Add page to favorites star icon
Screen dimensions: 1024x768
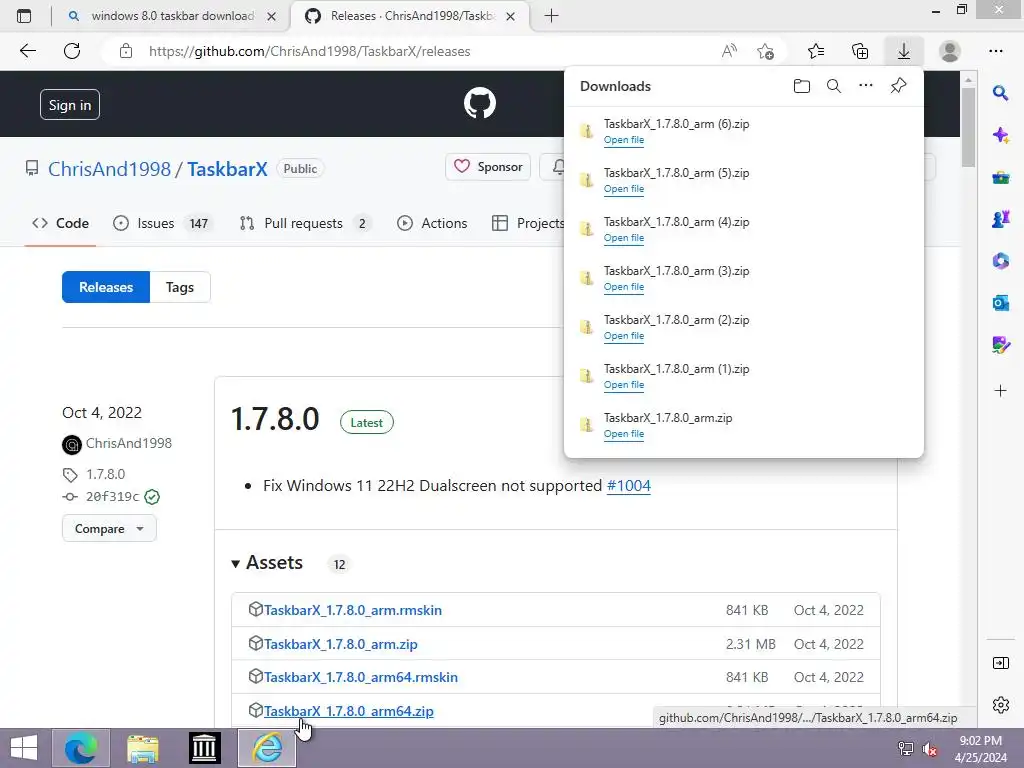765,51
